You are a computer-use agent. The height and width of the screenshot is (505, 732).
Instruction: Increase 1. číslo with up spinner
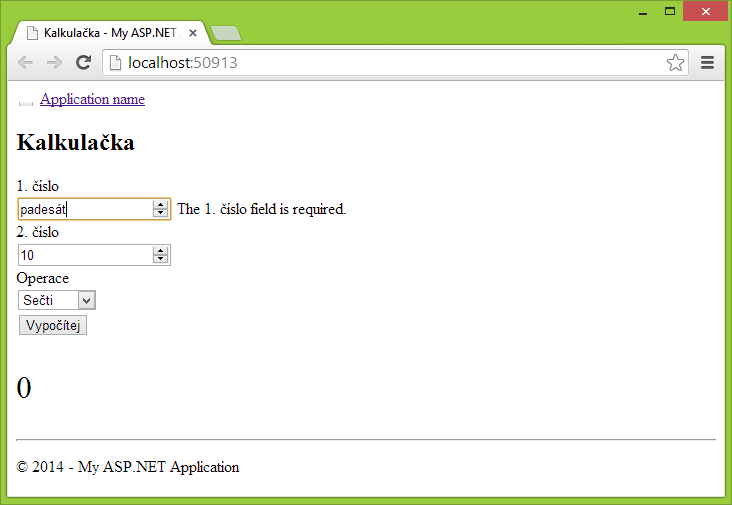160,205
